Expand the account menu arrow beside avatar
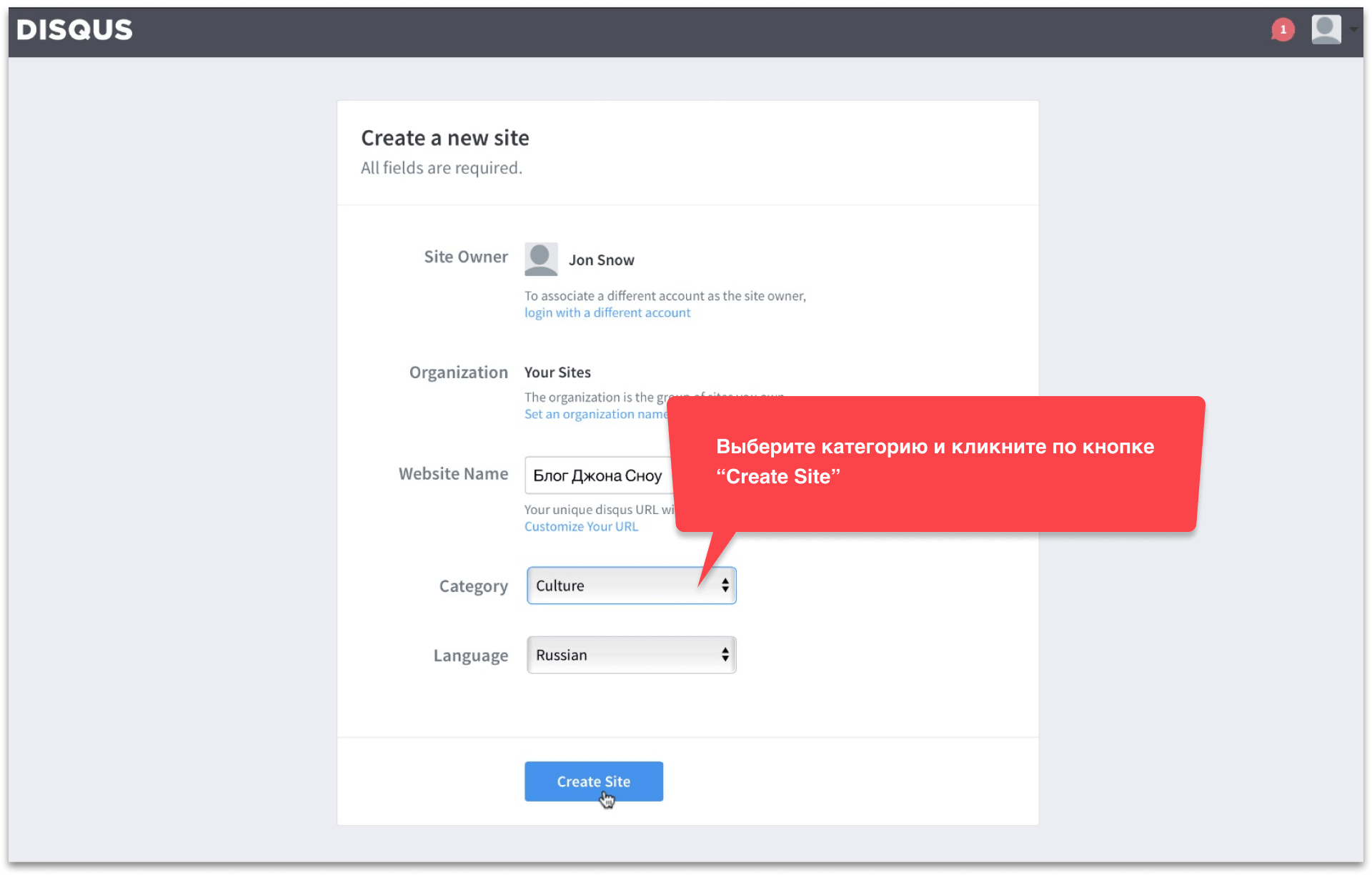This screenshot has width=1372, height=878. (x=1353, y=30)
